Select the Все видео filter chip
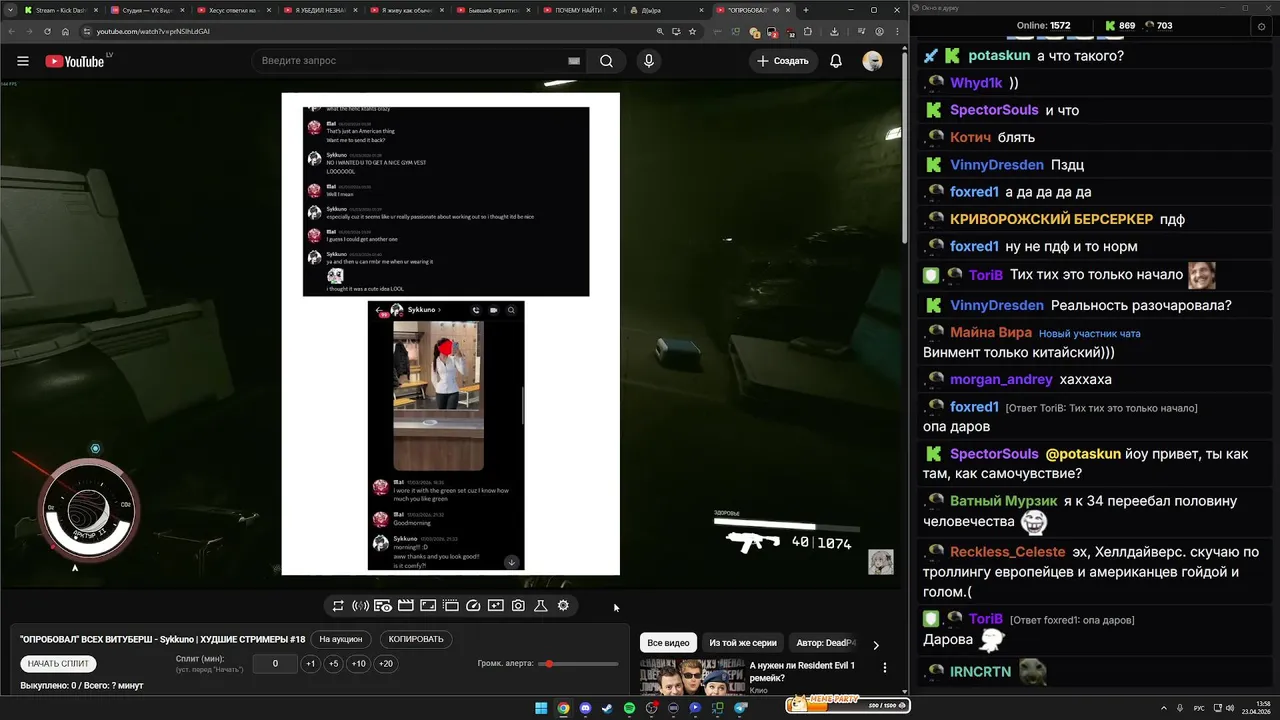The image size is (1280, 720). [x=668, y=643]
